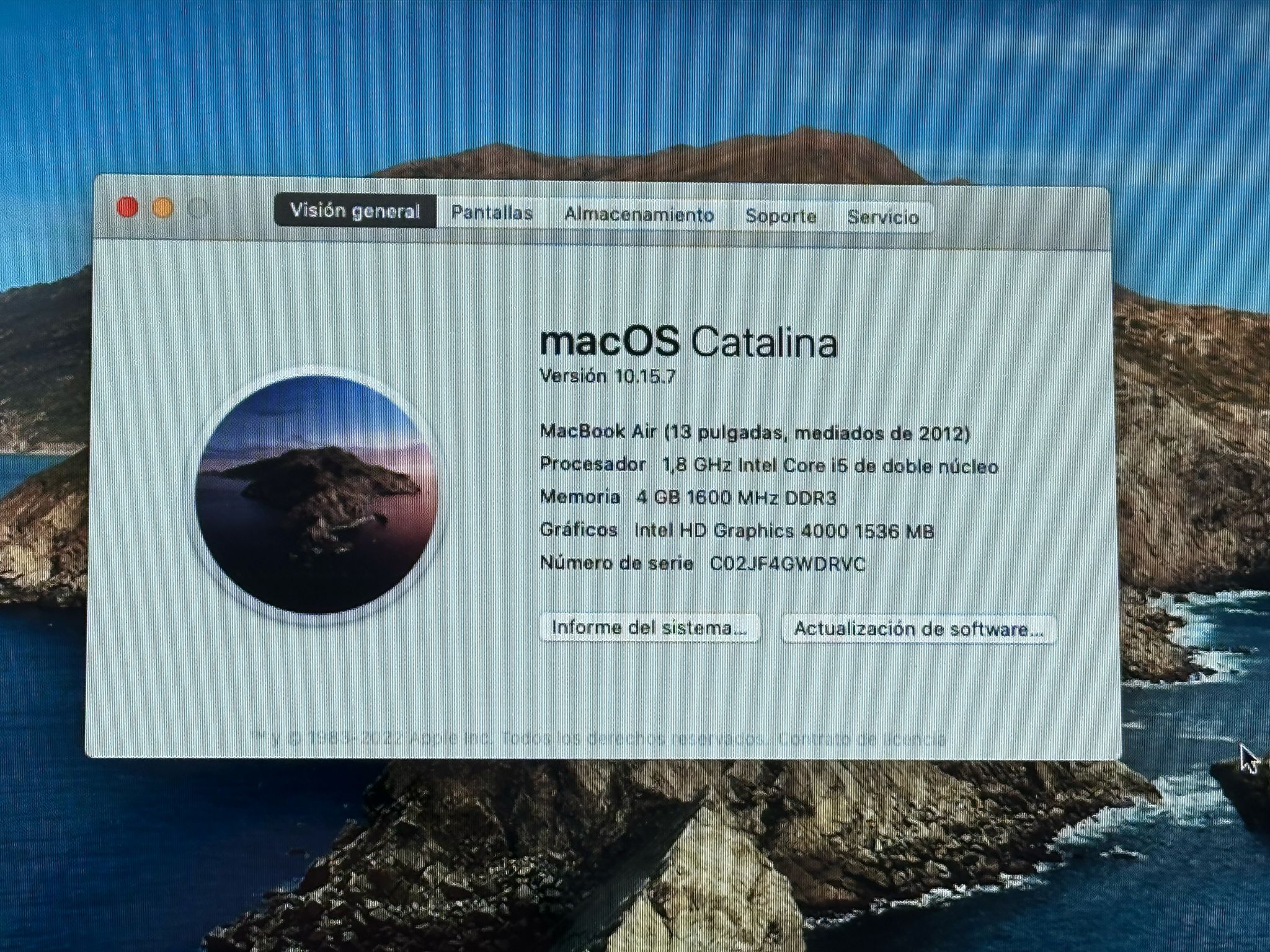
Task: Click the Gráficos Intel HD Graphics line
Action: 737,531
